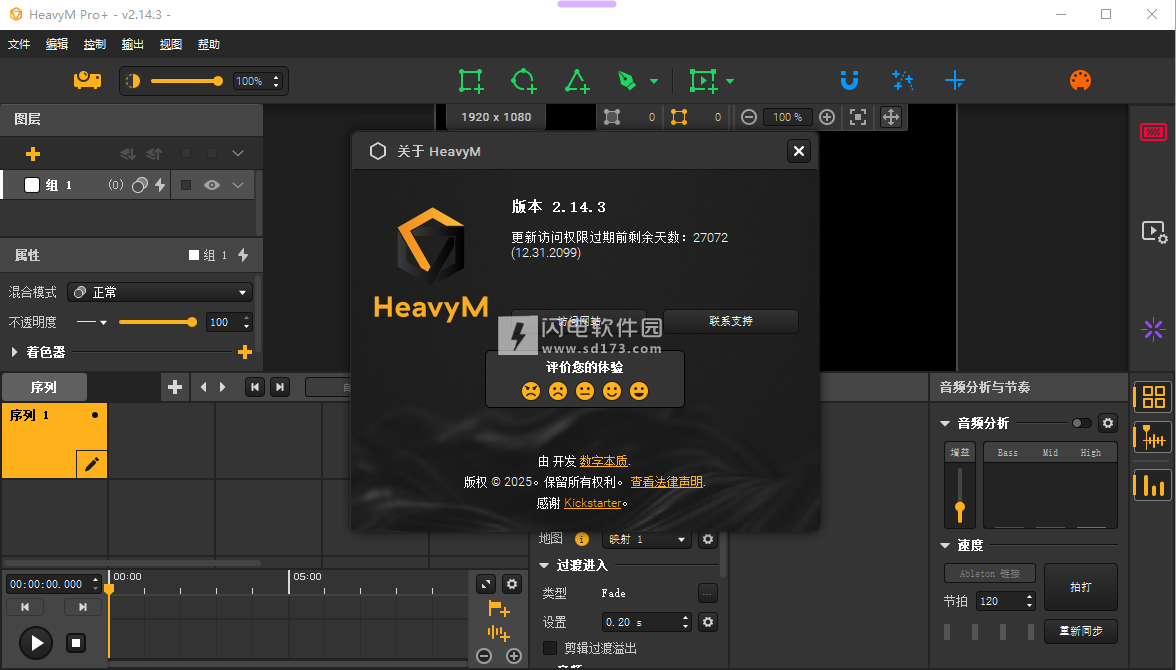Click the contact support button

click(x=731, y=321)
